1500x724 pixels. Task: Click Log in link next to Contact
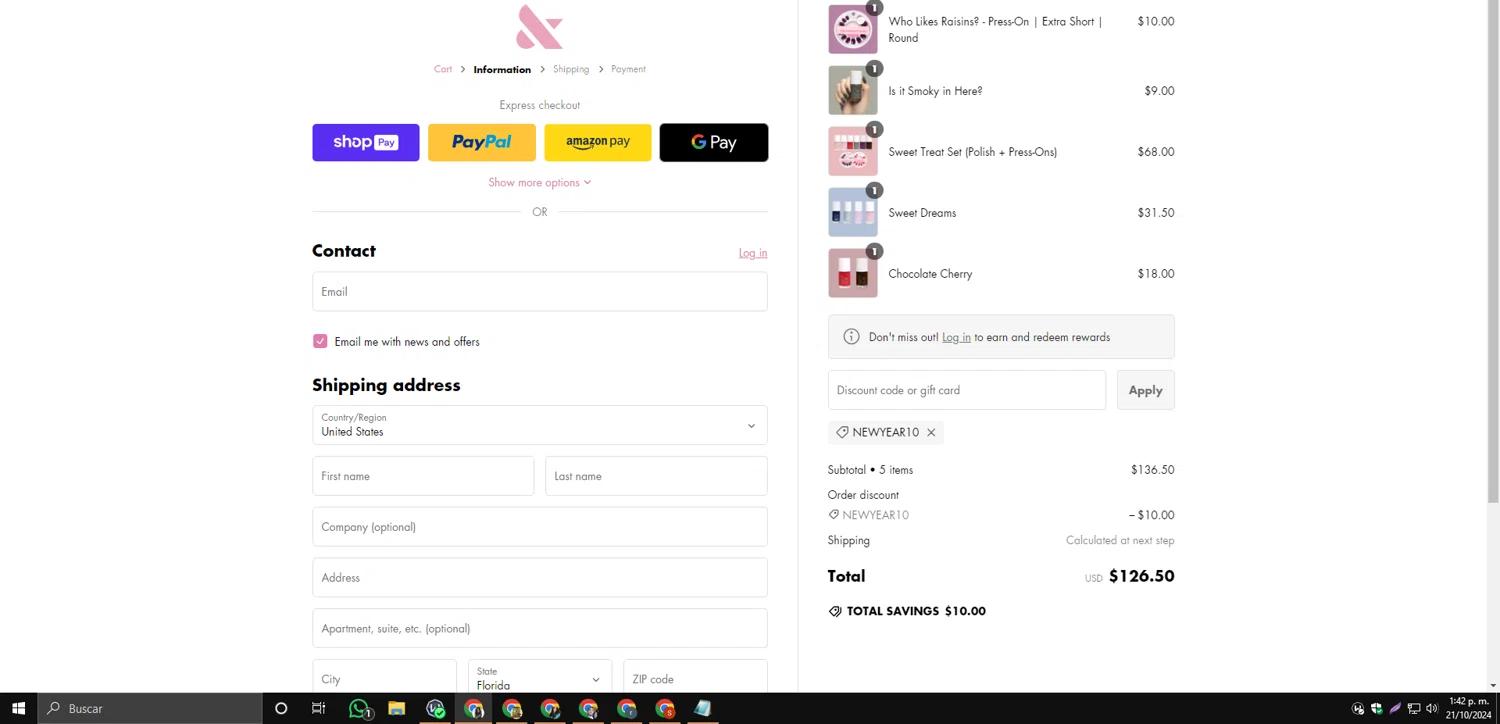tap(752, 253)
